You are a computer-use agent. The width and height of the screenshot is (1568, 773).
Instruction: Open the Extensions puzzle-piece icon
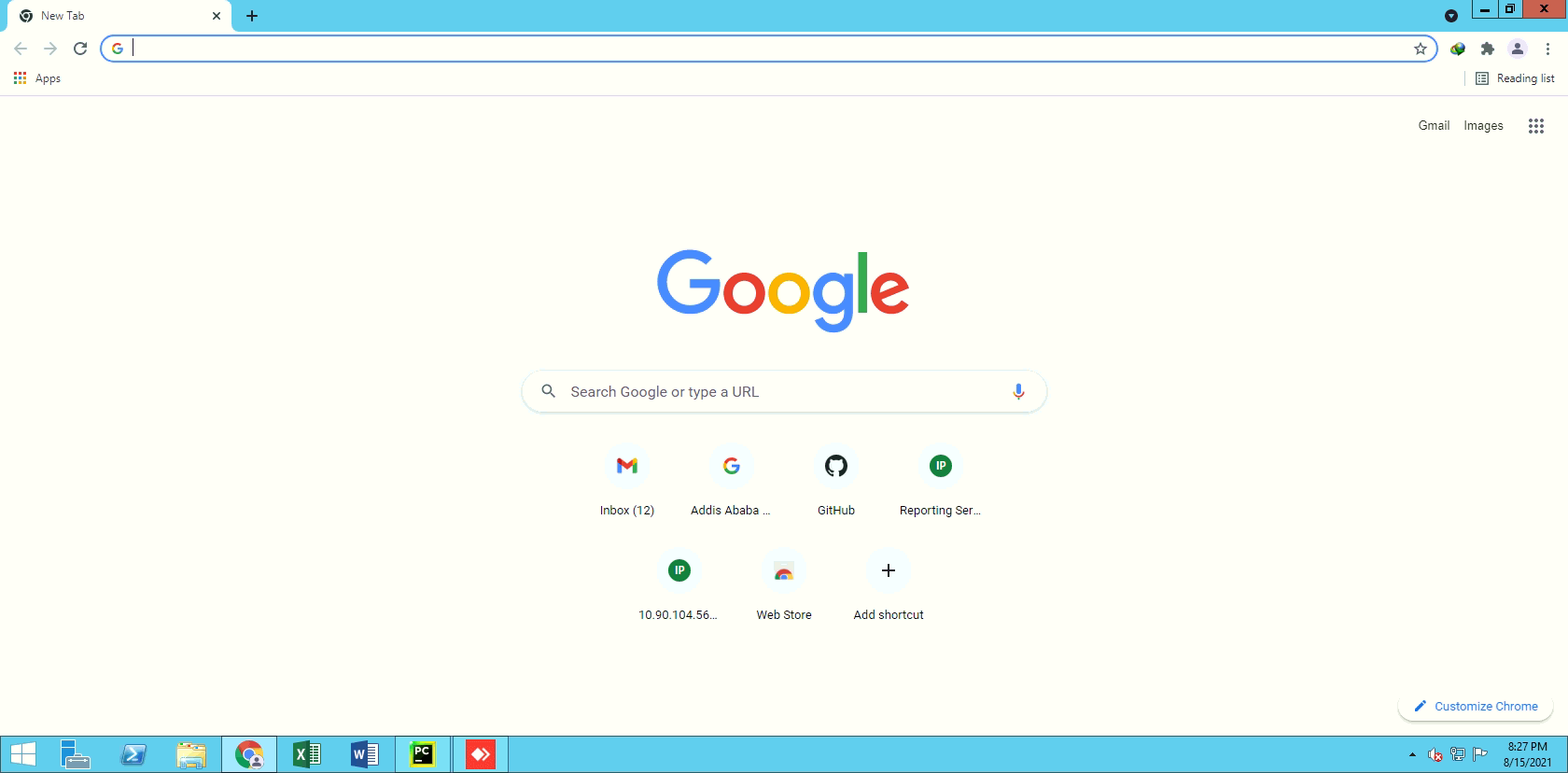1488,49
